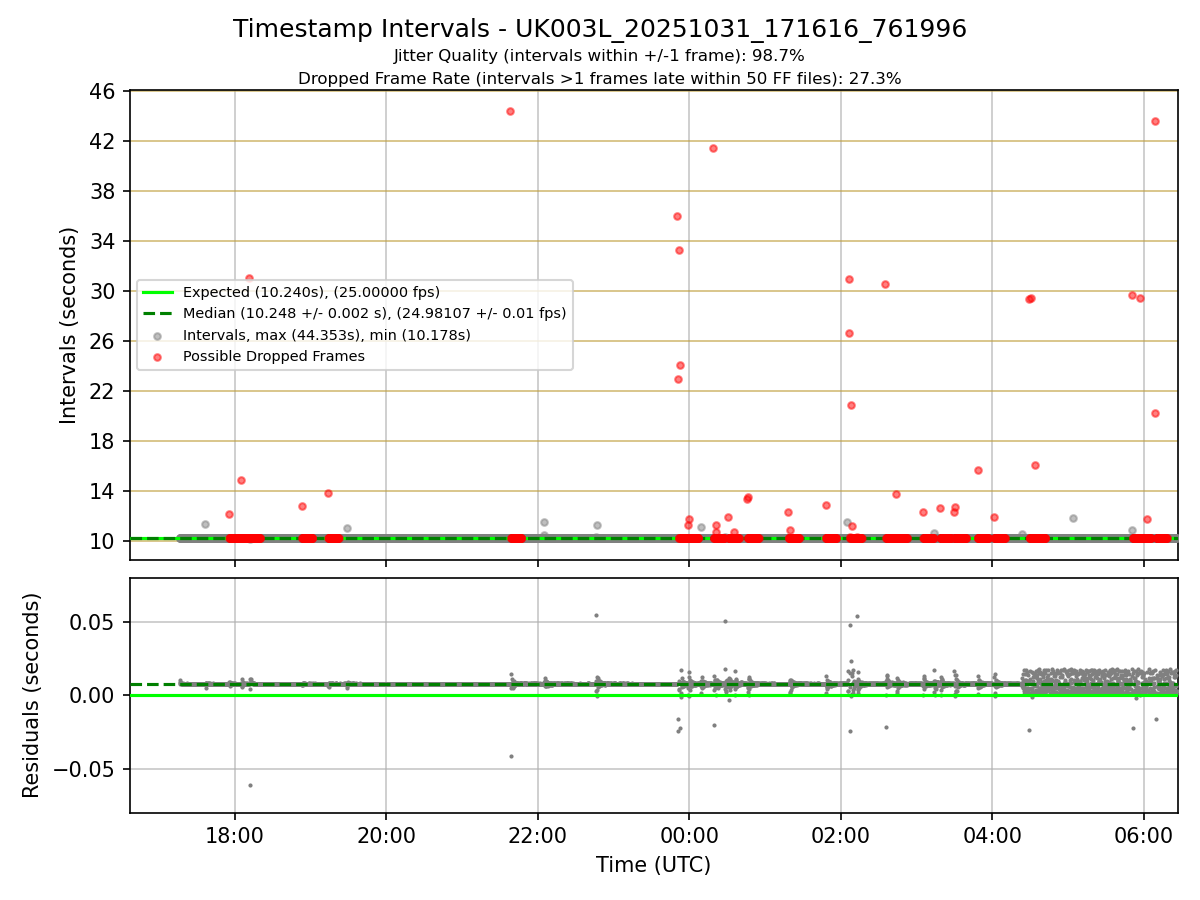Screen dimensions: 1200x900
Task: Click the '02:00' x-axis tick label
Action: tap(840, 834)
